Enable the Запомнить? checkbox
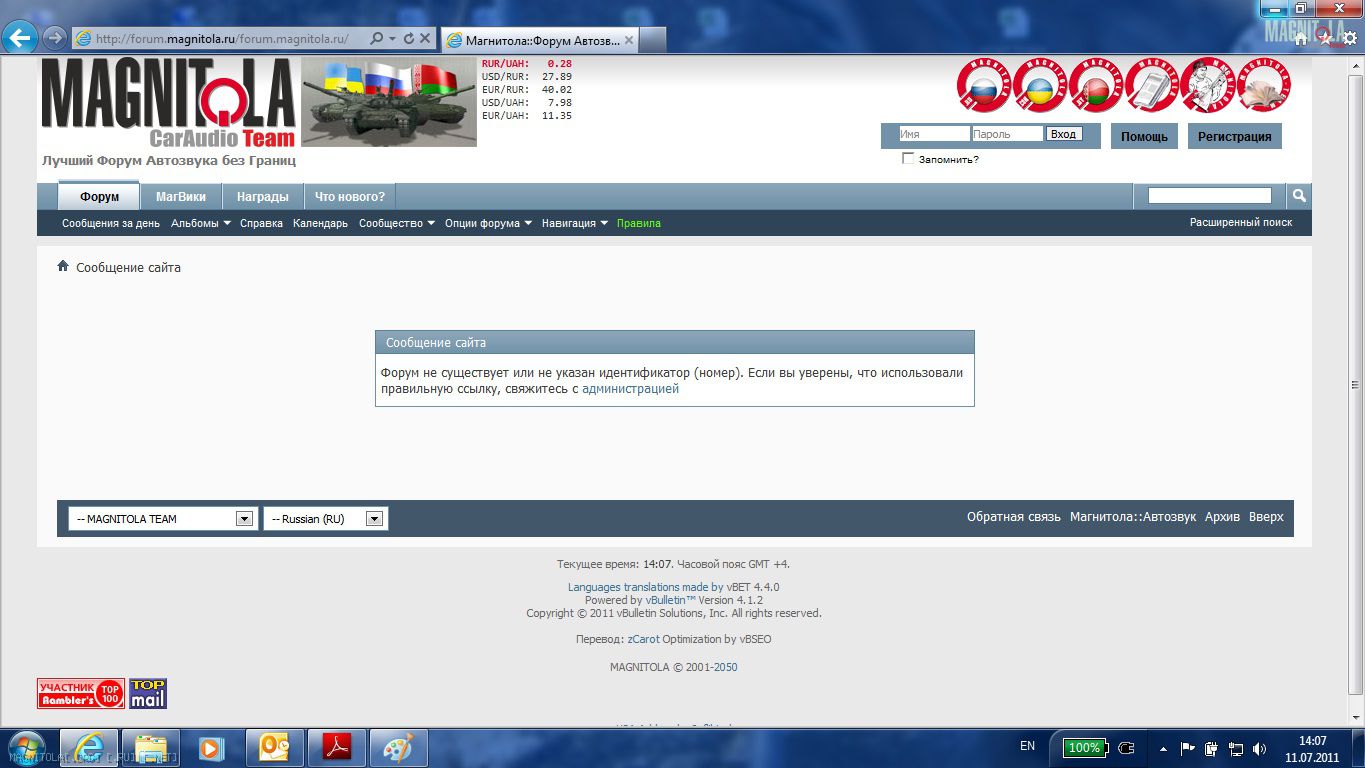The height and width of the screenshot is (768, 1365). tap(908, 159)
